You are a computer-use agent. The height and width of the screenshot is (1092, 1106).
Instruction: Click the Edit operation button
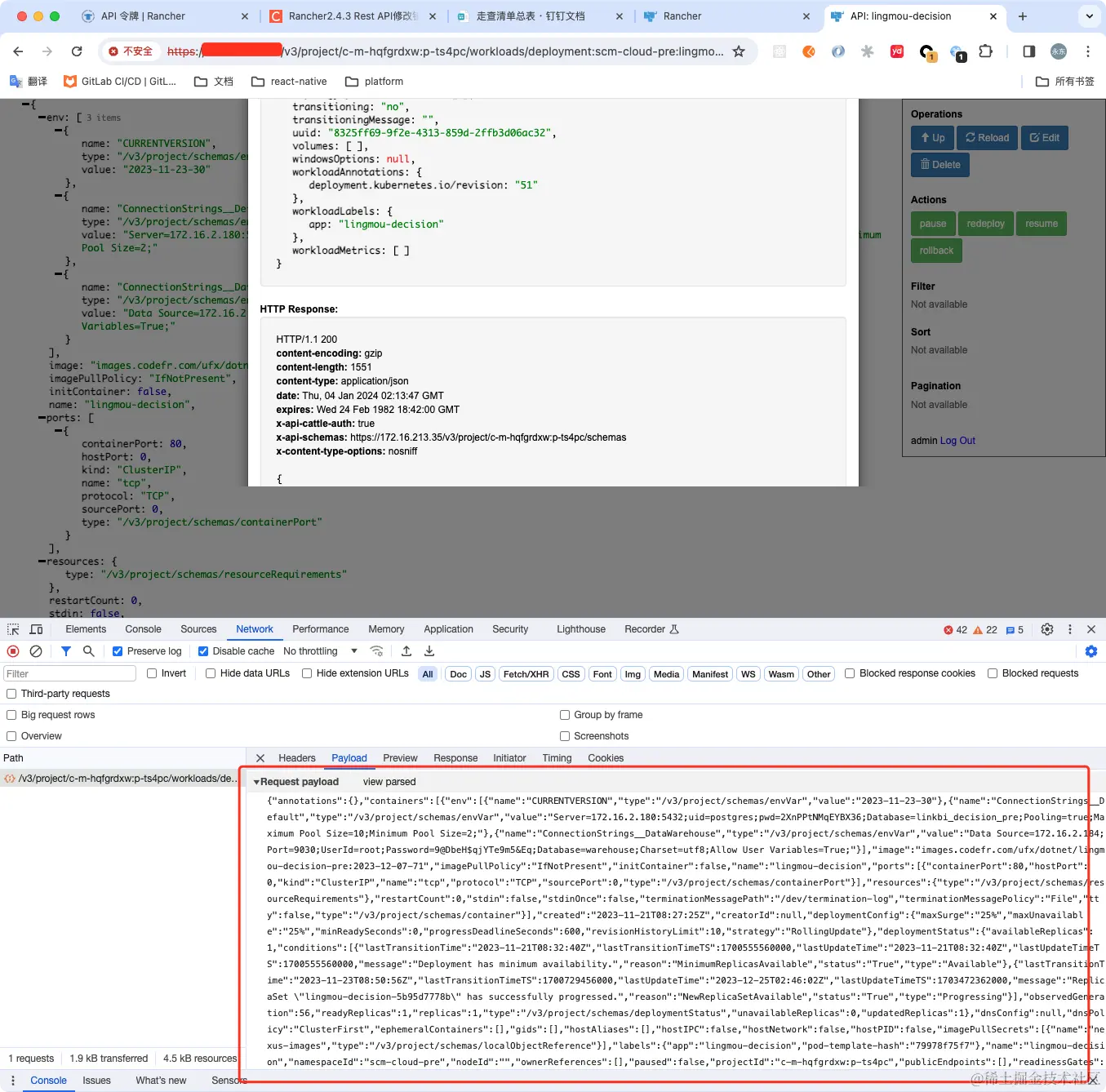coord(1044,138)
